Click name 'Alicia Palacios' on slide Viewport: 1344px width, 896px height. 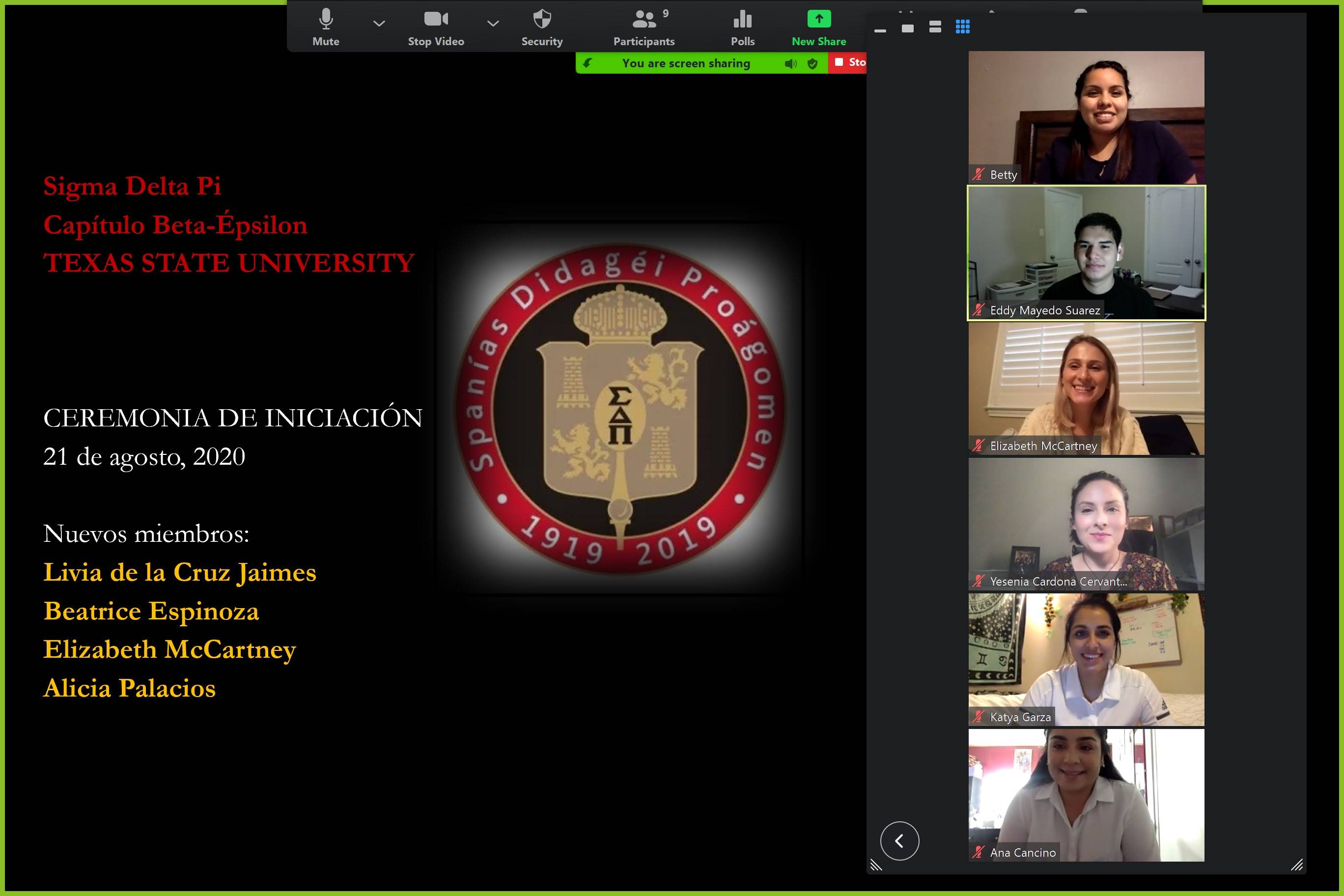click(x=129, y=688)
